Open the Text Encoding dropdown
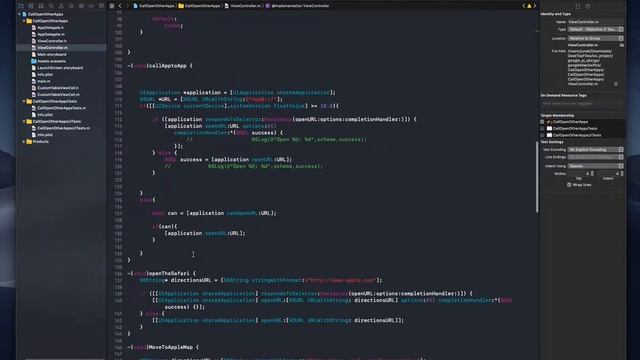Screen dimensions: 640x360 (596, 150)
